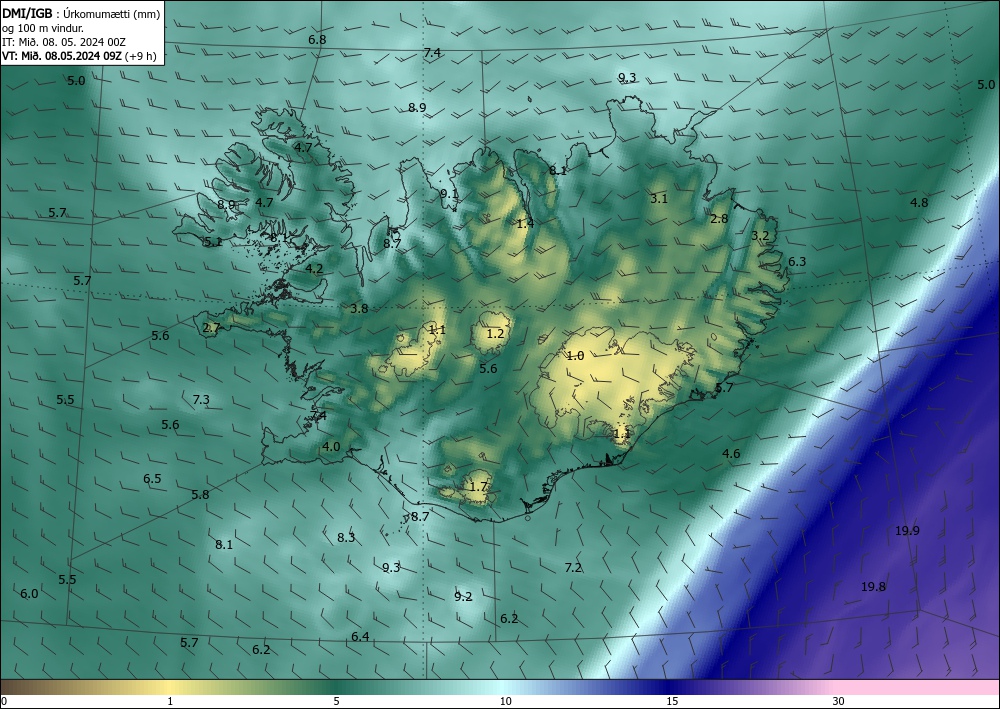
Task: Click the 6.4 value on the map
Action: coord(360,636)
